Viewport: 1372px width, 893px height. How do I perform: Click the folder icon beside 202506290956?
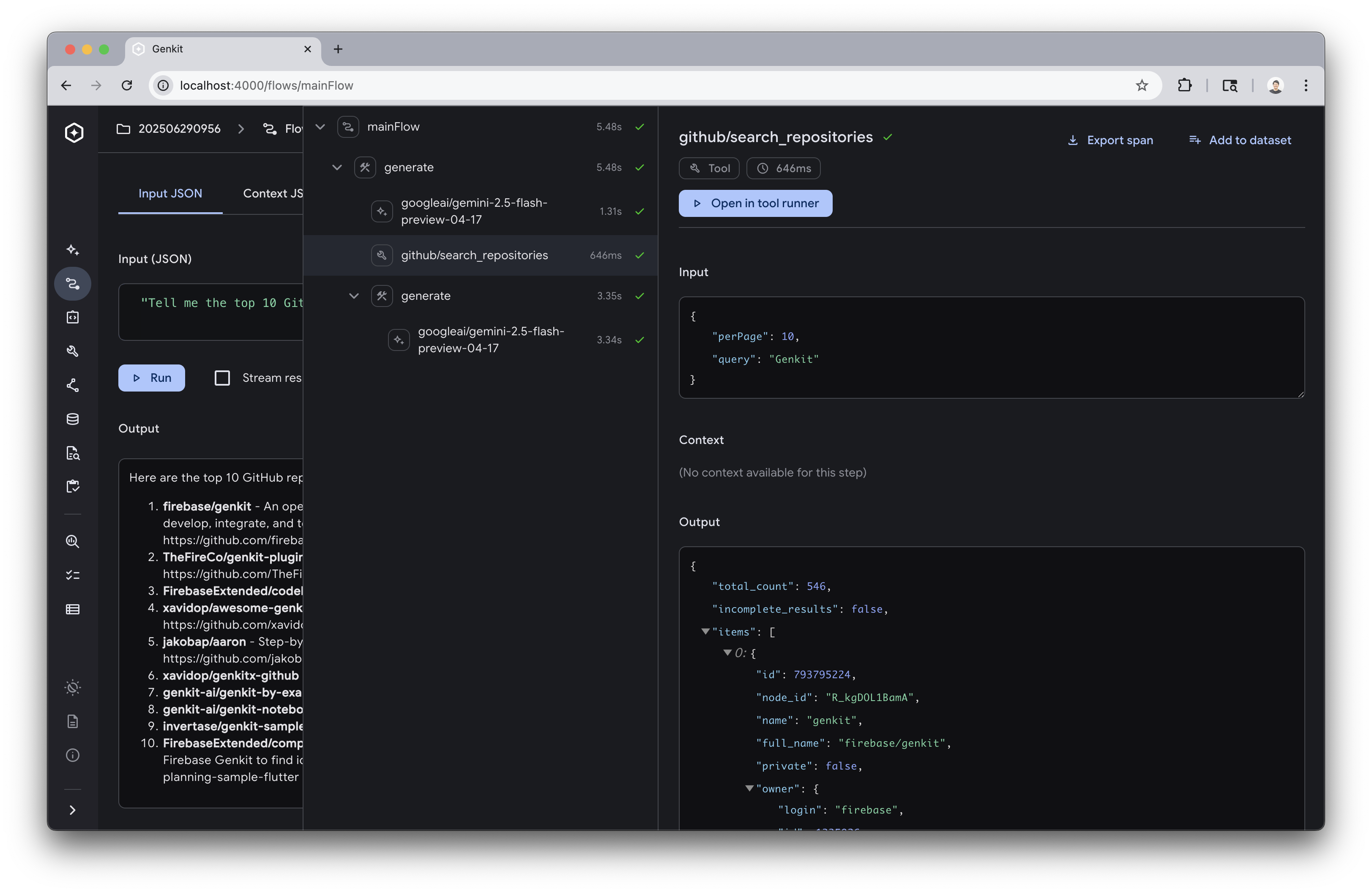(x=123, y=129)
